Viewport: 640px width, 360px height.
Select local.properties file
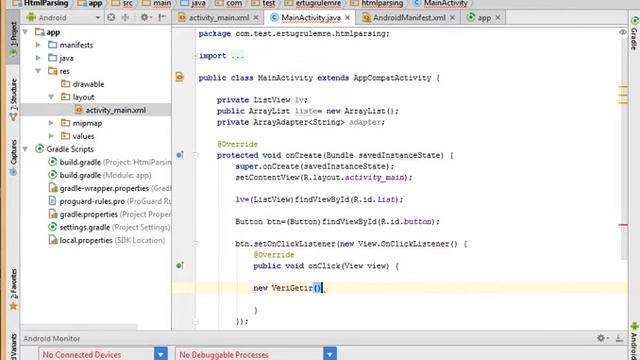pyautogui.click(x=86, y=240)
